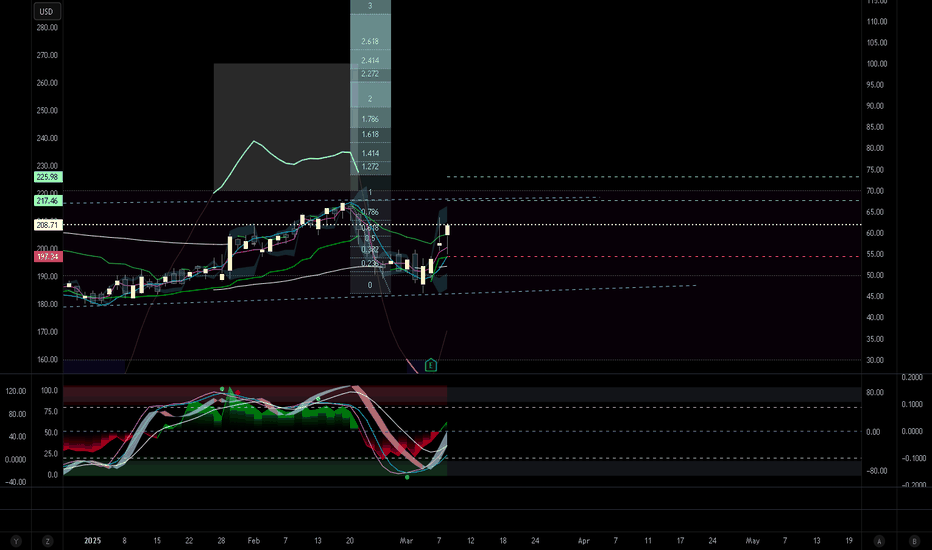Image resolution: width=932 pixels, height=550 pixels.
Task: Click the B circle button at bottom right
Action: pyautogui.click(x=914, y=541)
